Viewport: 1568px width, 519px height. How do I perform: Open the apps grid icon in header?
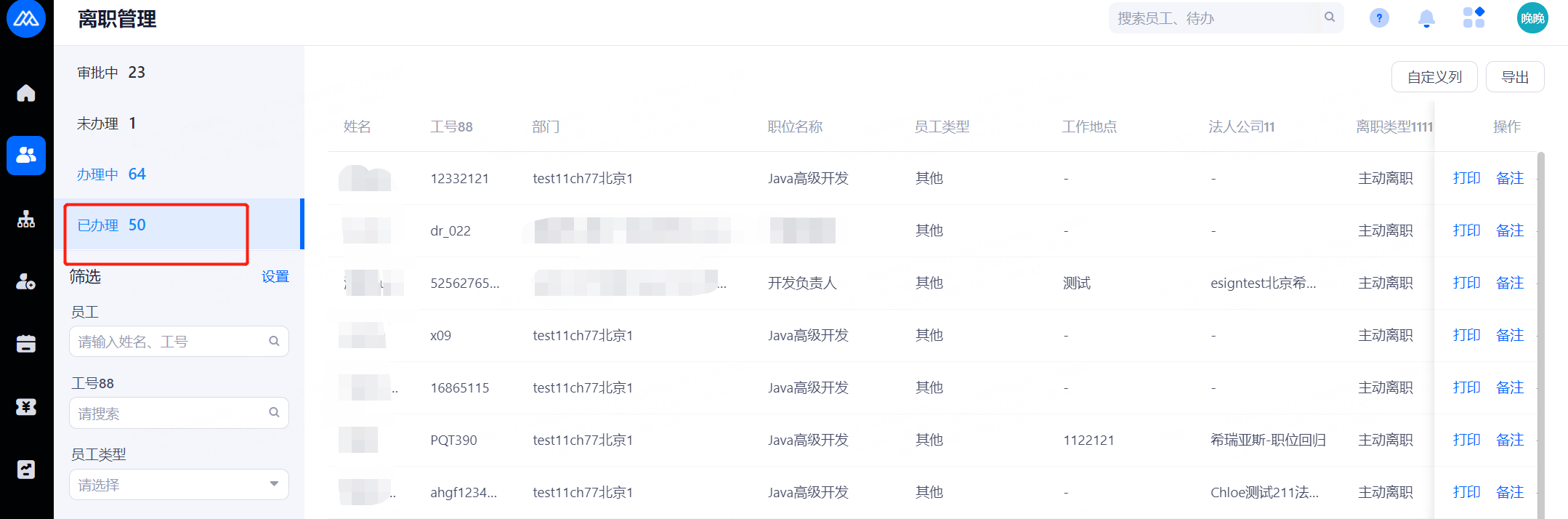pos(1474,17)
